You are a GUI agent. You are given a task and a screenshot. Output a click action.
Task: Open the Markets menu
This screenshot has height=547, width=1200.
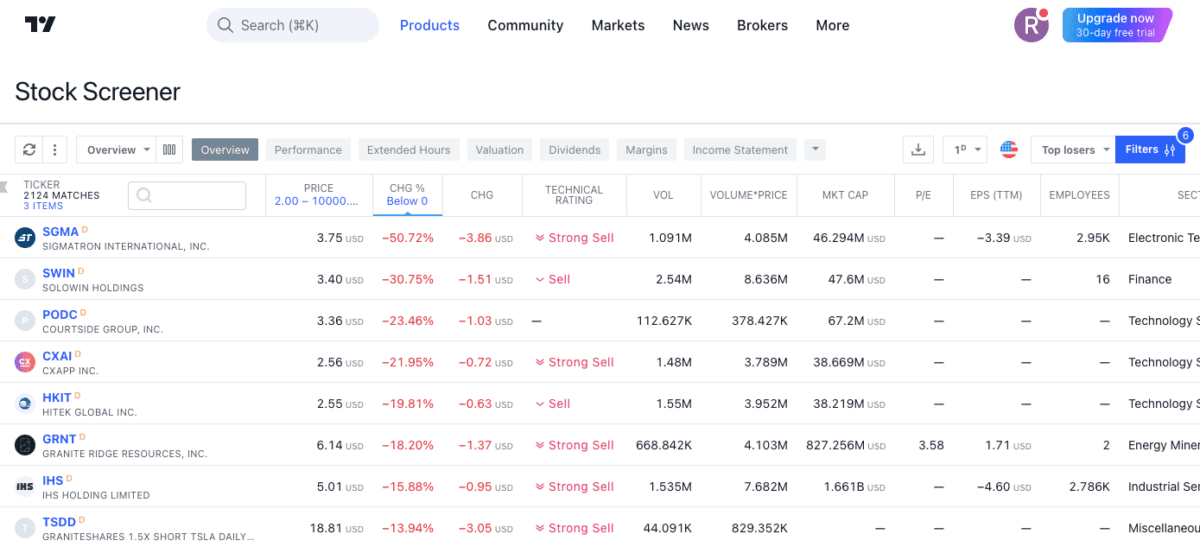point(618,25)
